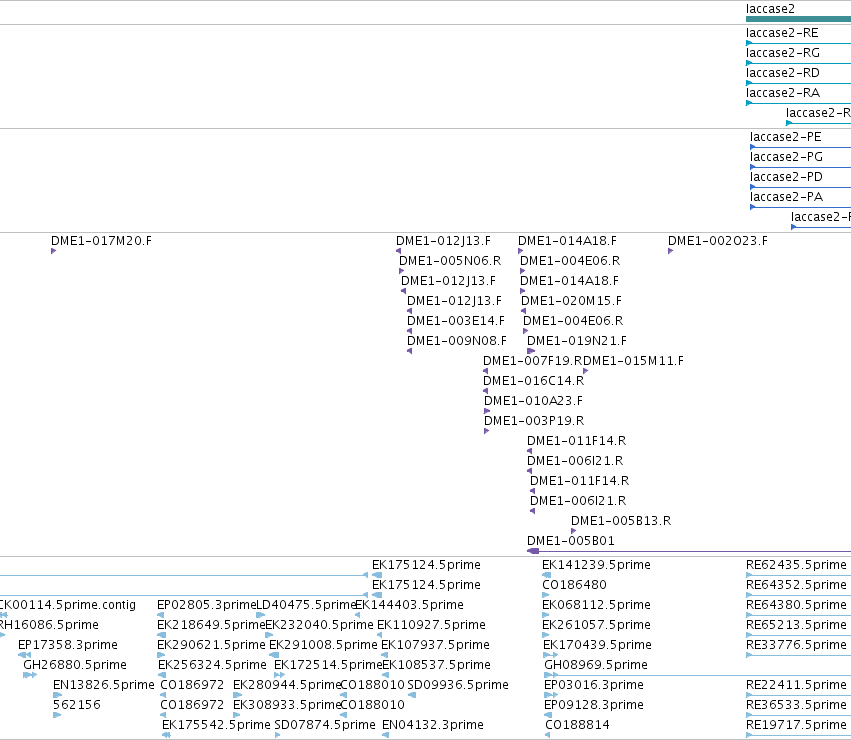The image size is (851, 740).
Task: Select the RE36533.5prime EST label
Action: pyautogui.click(x=796, y=706)
